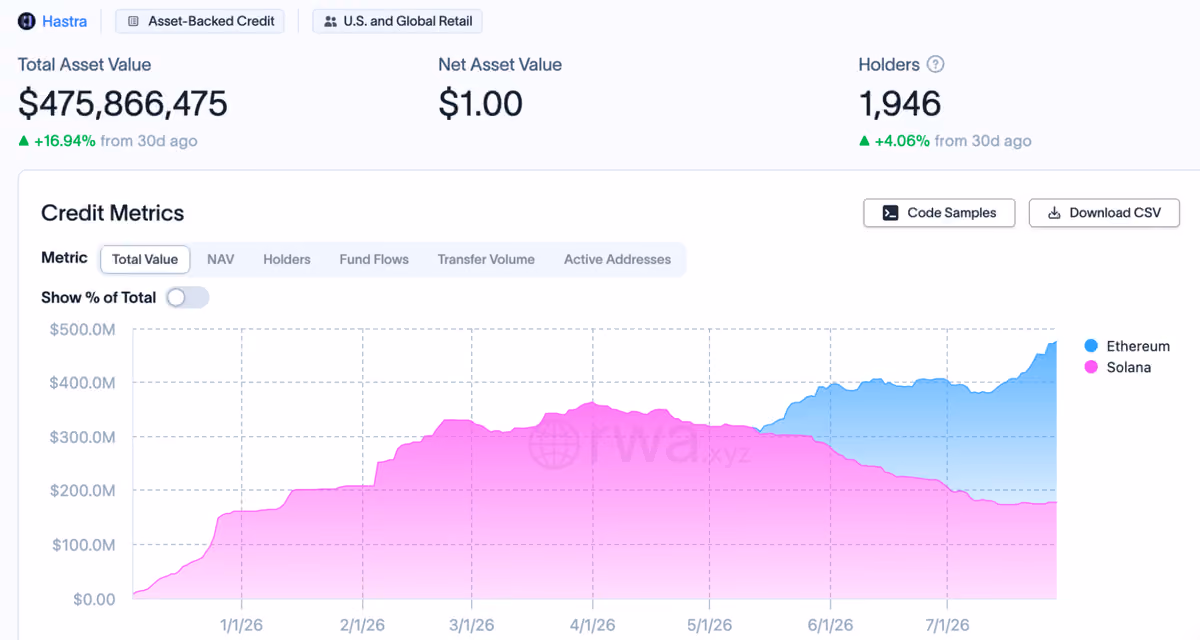Click the 2/1/26 x-axis label

(362, 625)
